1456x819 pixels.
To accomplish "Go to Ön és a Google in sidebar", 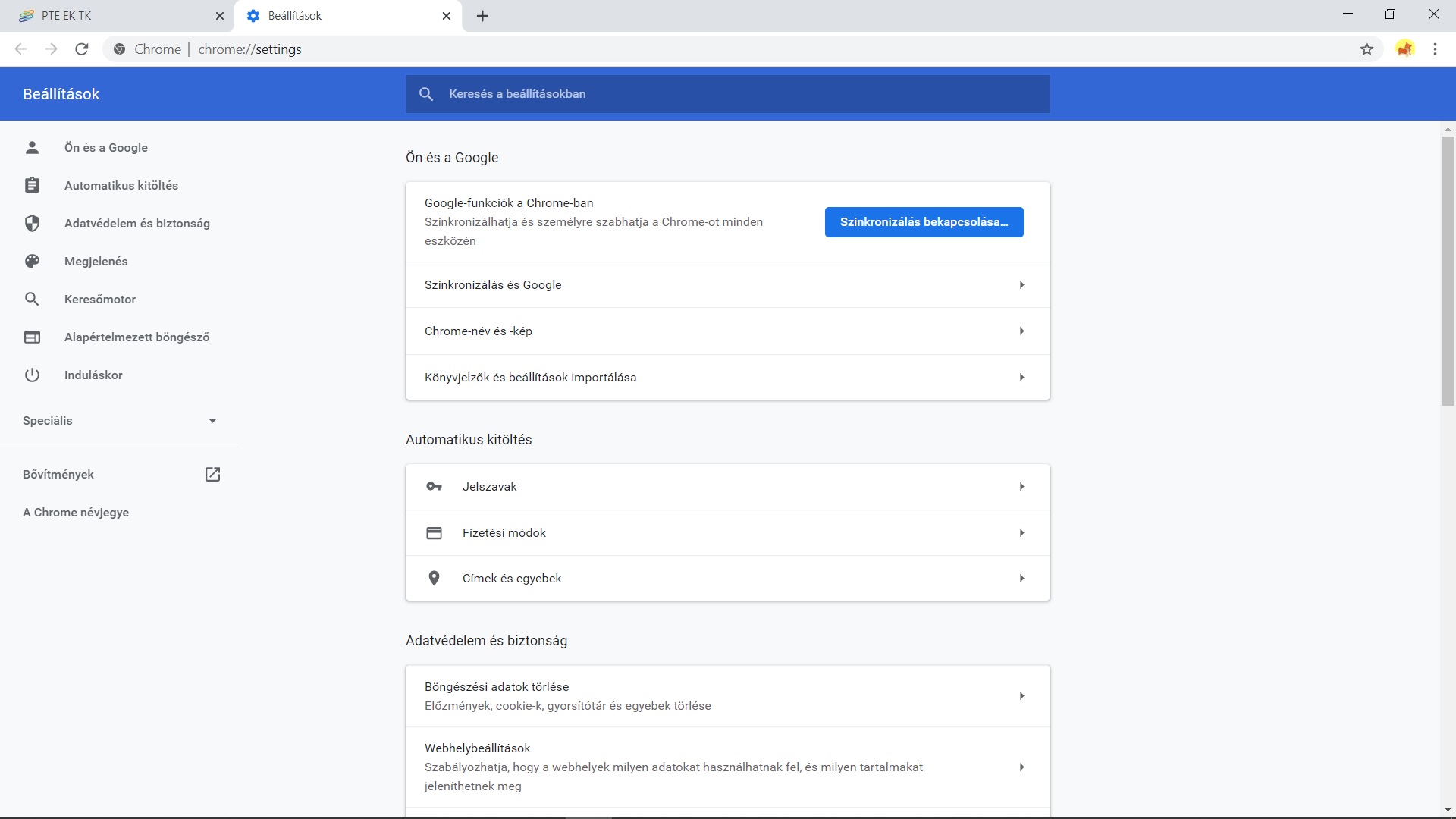I will tap(106, 148).
